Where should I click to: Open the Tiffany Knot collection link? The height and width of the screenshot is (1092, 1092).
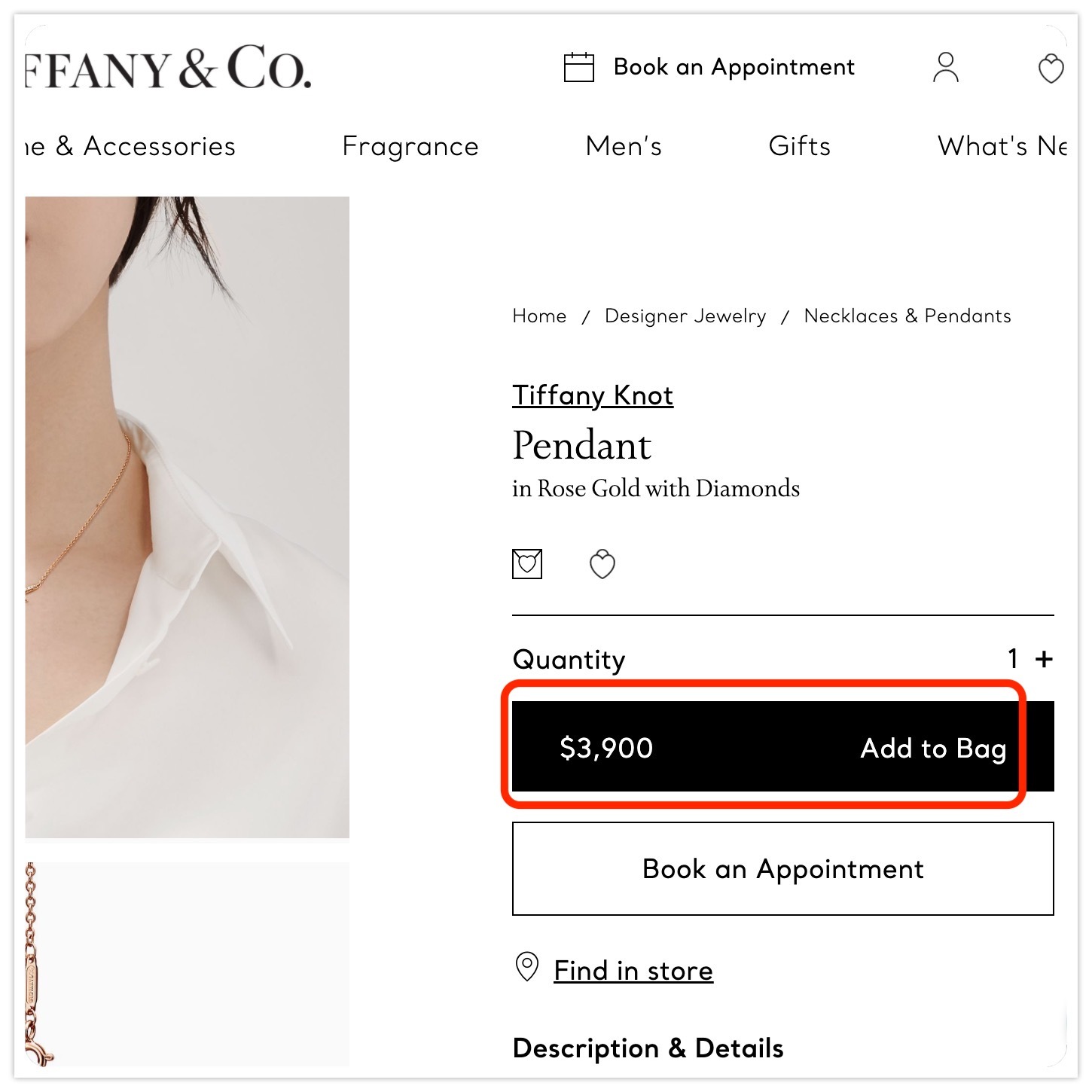point(593,395)
